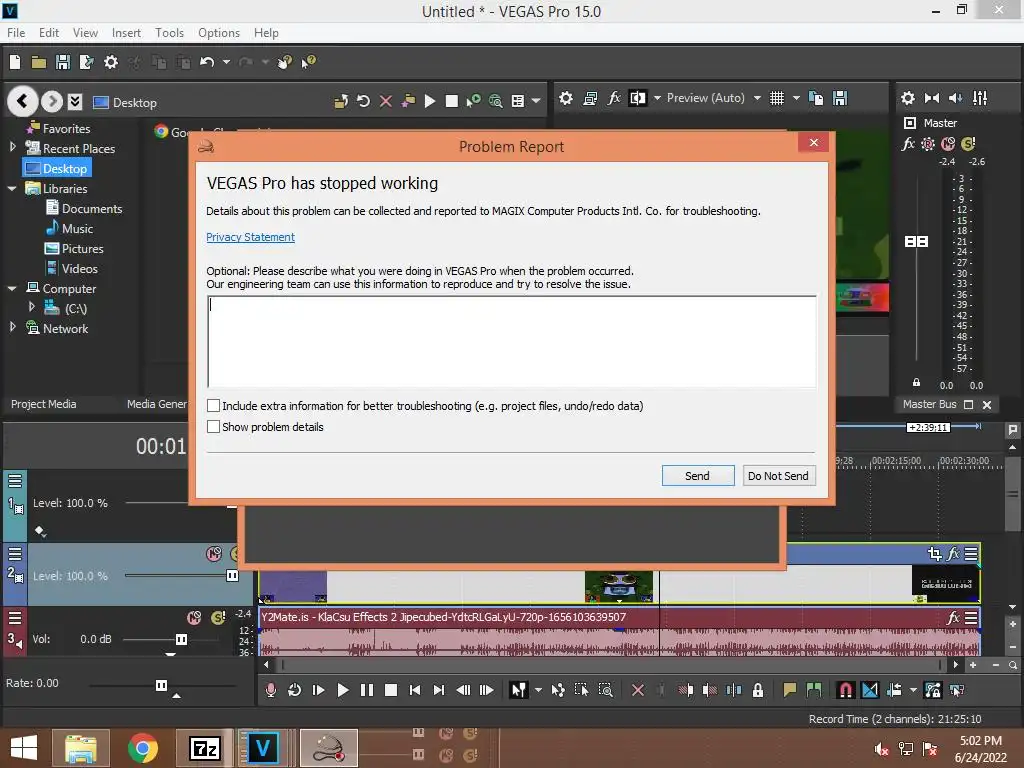The image size is (1024, 768).
Task: Toggle preview Overlays grid icon
Action: tap(776, 98)
